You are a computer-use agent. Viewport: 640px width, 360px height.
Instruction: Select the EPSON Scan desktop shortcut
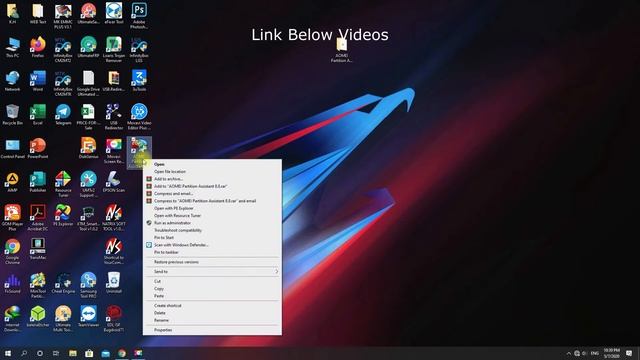pyautogui.click(x=113, y=182)
